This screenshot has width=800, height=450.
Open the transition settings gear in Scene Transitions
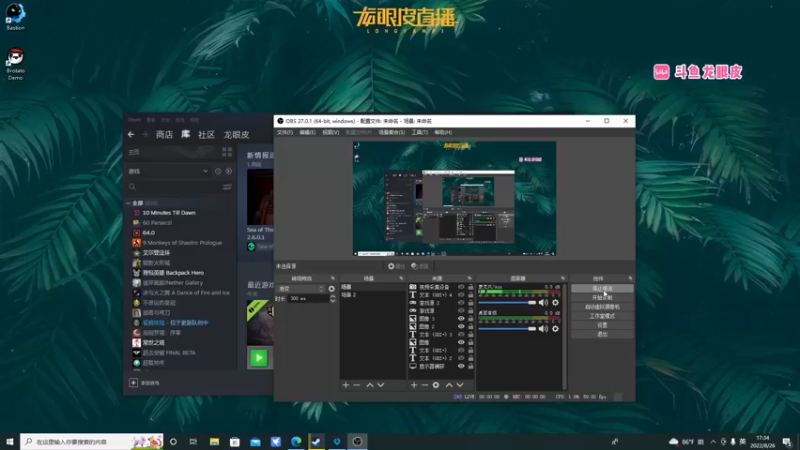pos(332,289)
